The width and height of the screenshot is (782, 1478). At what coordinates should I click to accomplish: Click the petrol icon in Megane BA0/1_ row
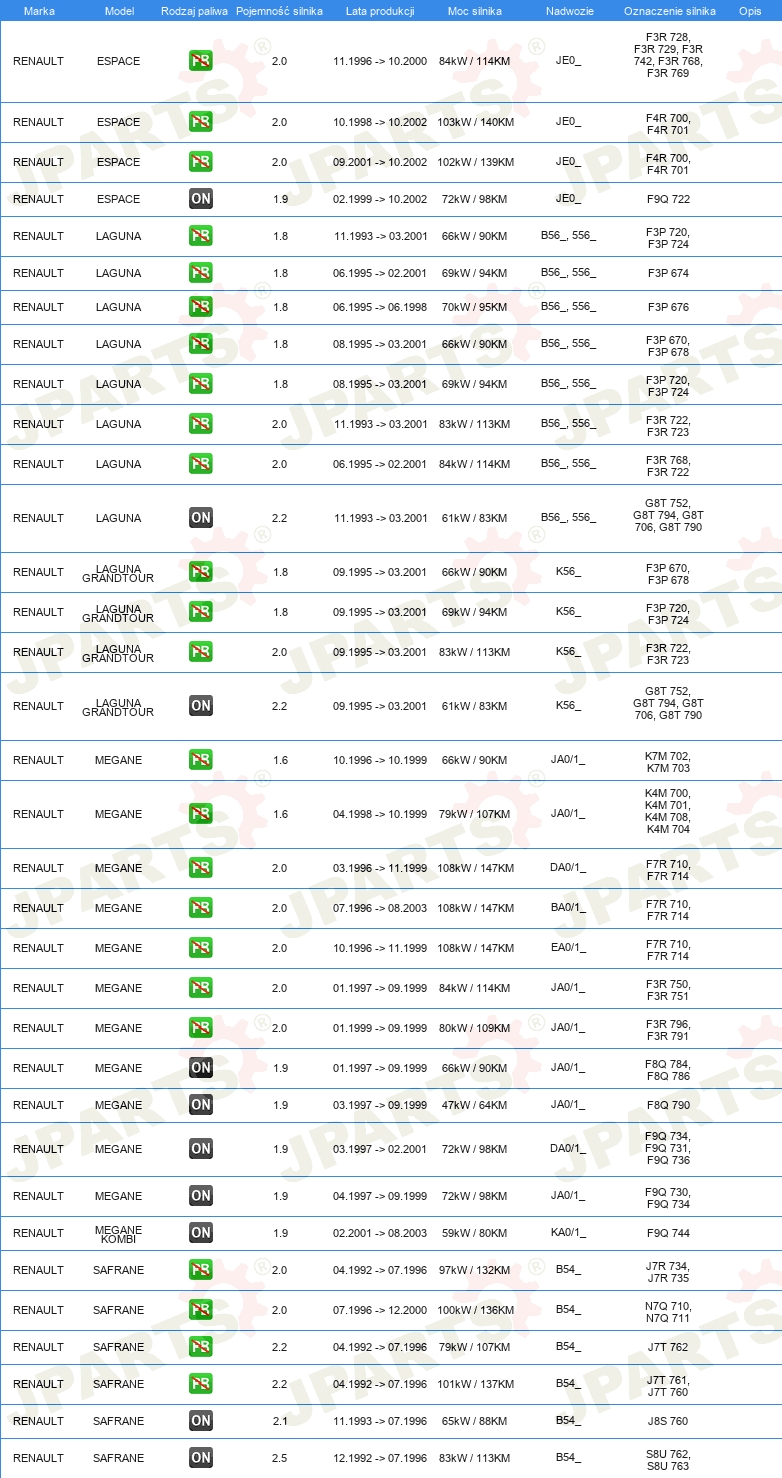(x=201, y=908)
